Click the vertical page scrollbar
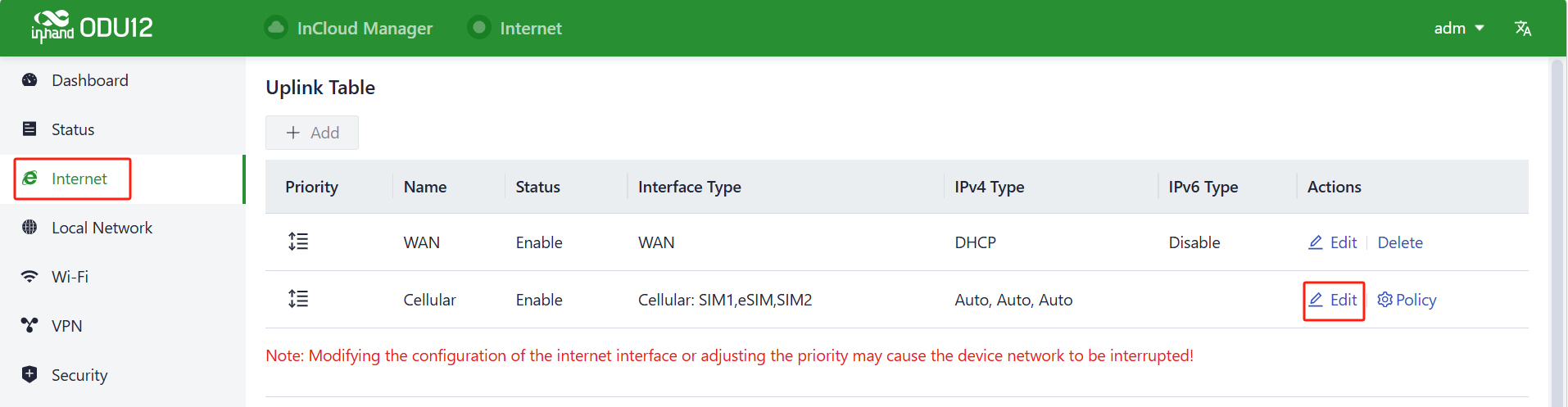 click(x=1557, y=229)
